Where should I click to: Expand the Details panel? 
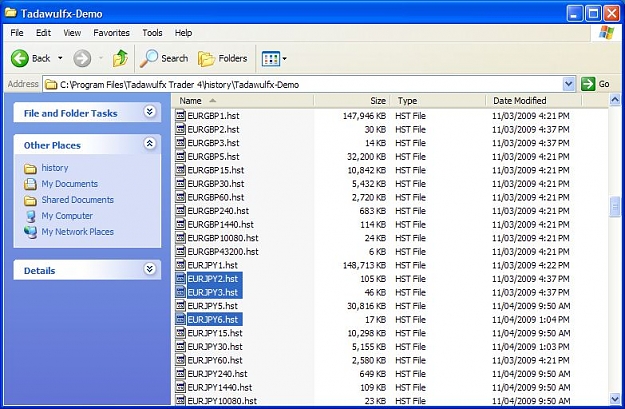tap(149, 269)
